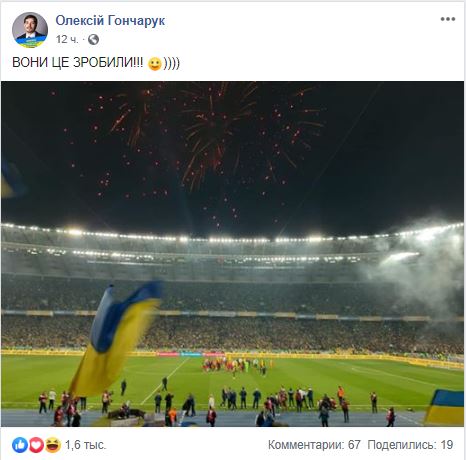Click the players gathered at midfield in photo
This screenshot has height=460, width=466.
pyautogui.click(x=237, y=366)
